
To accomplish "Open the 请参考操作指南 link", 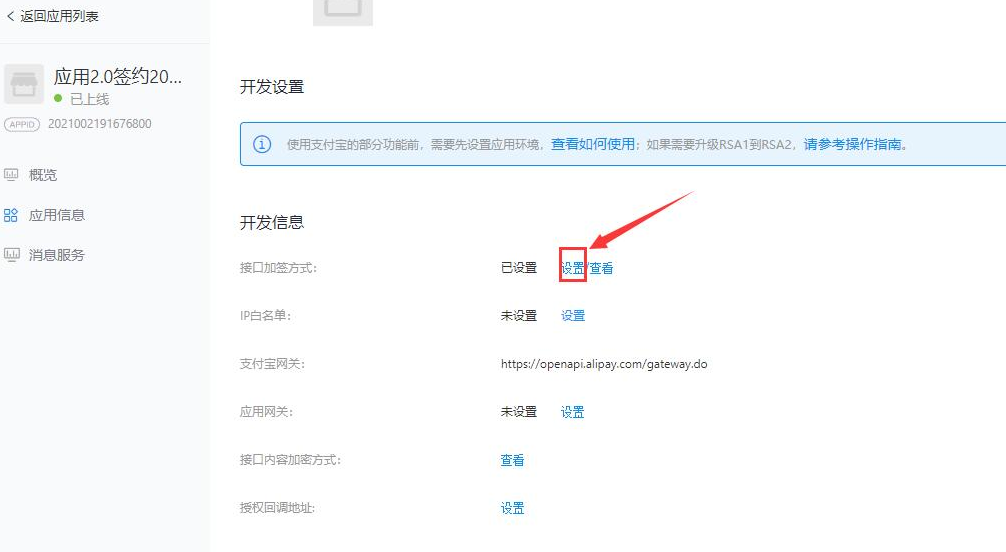I will [x=853, y=144].
